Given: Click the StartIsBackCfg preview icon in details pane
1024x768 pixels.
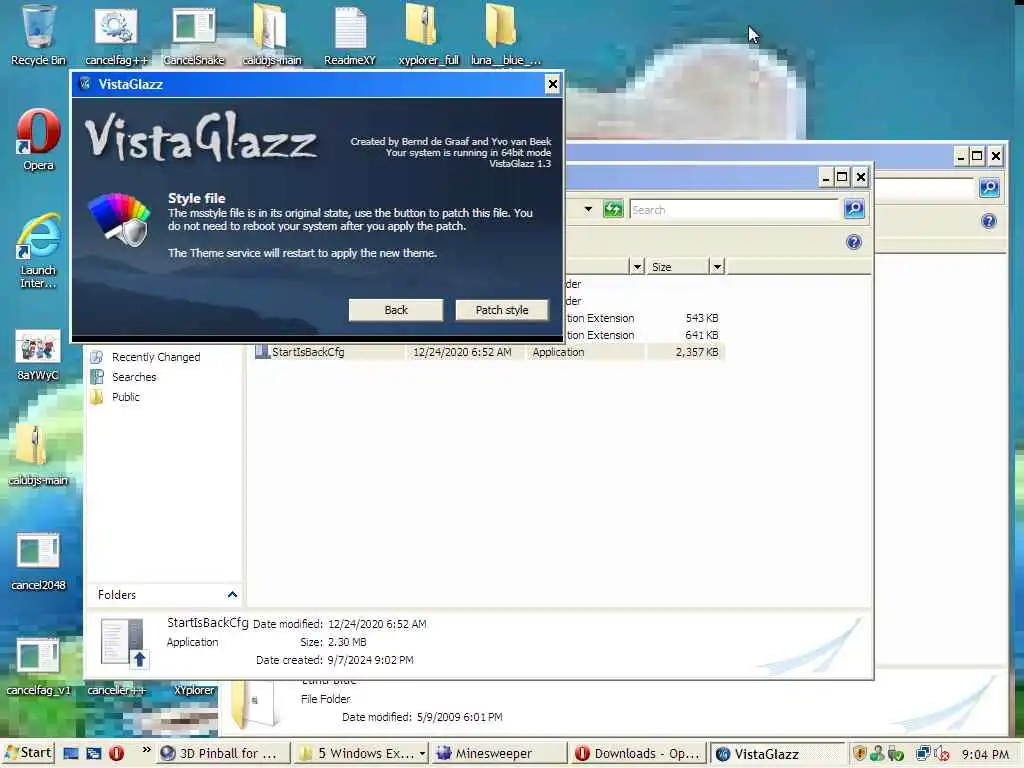Looking at the screenshot, I should coord(125,643).
